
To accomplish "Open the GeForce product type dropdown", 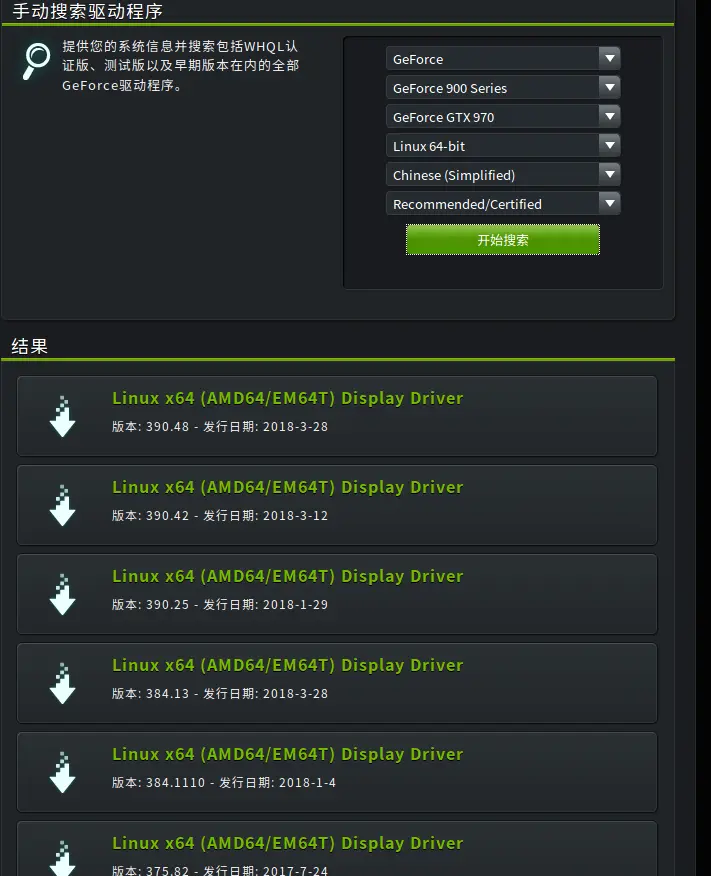I will (x=503, y=59).
